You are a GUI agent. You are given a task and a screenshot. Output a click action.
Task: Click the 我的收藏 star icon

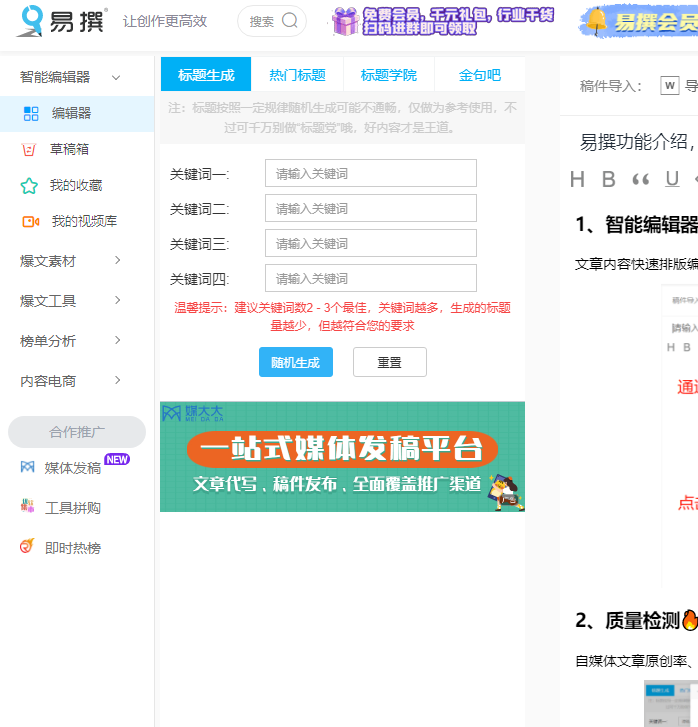pyautogui.click(x=29, y=185)
